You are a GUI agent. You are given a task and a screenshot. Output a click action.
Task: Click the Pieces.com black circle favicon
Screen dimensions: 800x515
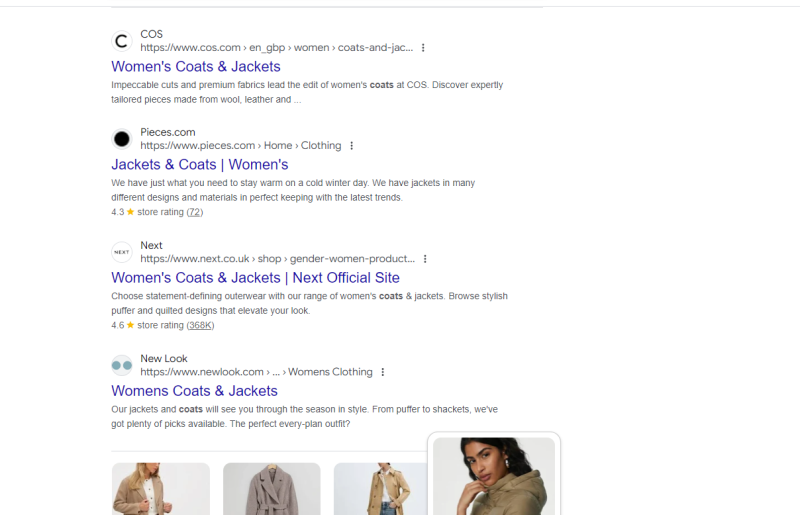(121, 139)
